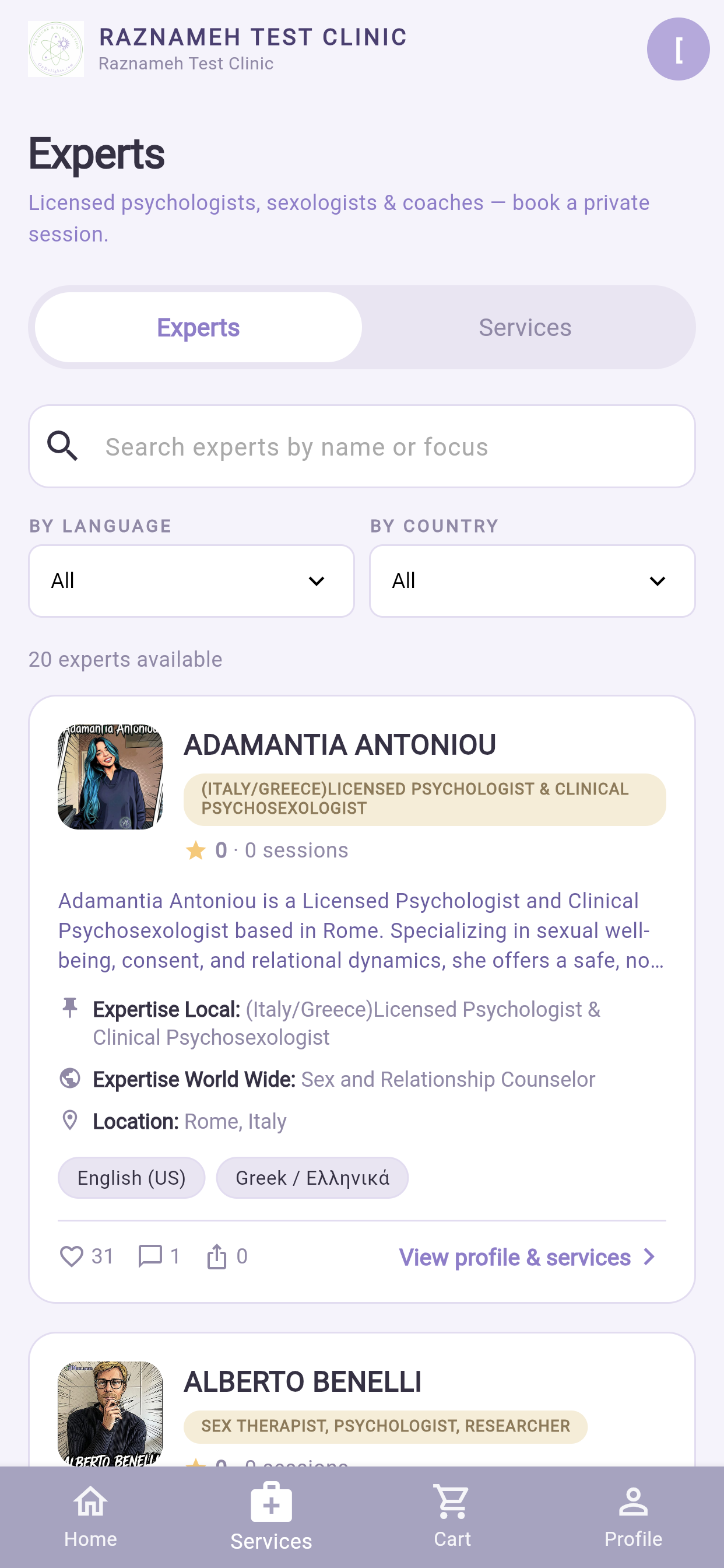Screen dimensions: 724x1568
Task: Open the Raznameh Test Clinic logo
Action: pyautogui.click(x=56, y=48)
